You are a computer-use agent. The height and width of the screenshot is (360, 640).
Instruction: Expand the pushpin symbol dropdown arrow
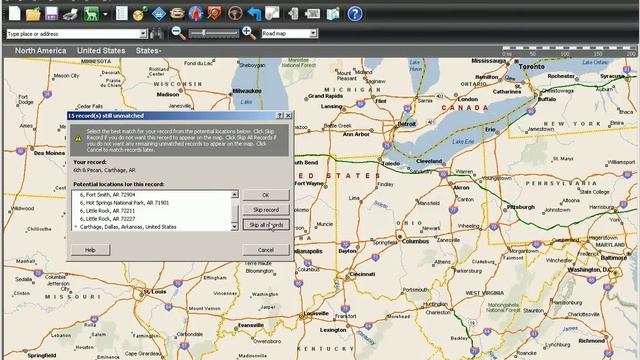point(105,14)
